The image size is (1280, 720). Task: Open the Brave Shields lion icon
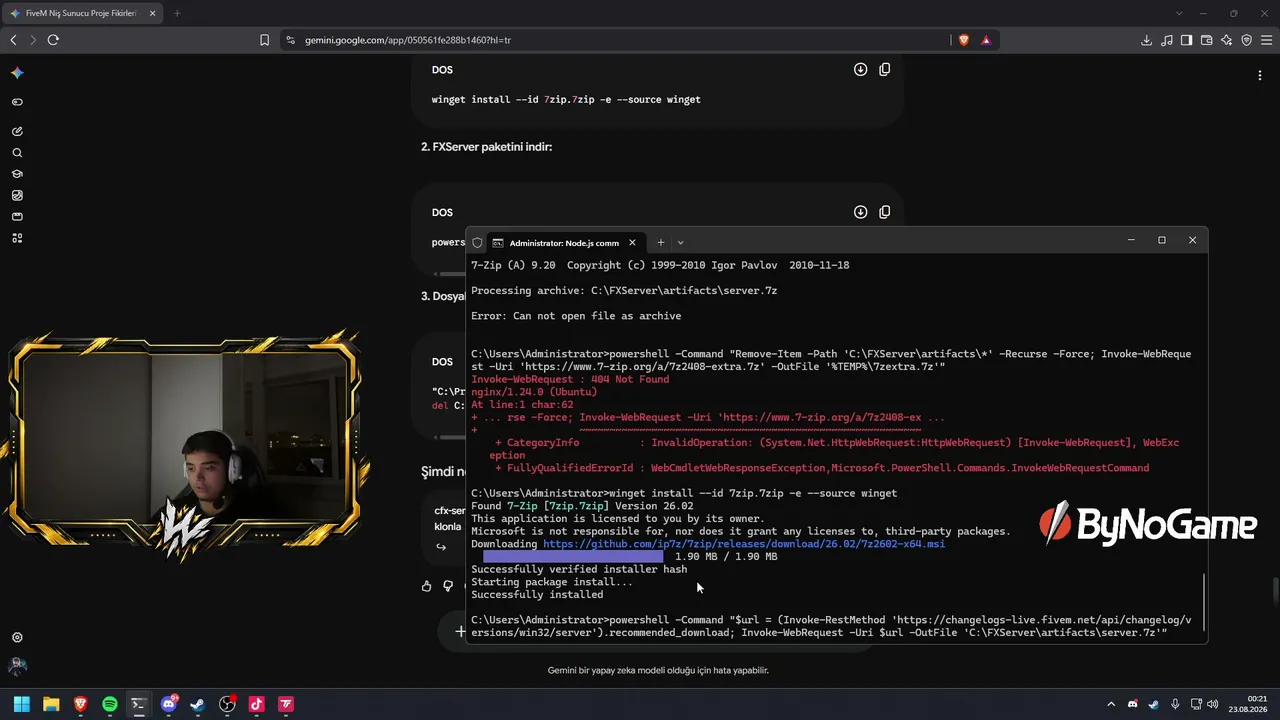tap(964, 40)
